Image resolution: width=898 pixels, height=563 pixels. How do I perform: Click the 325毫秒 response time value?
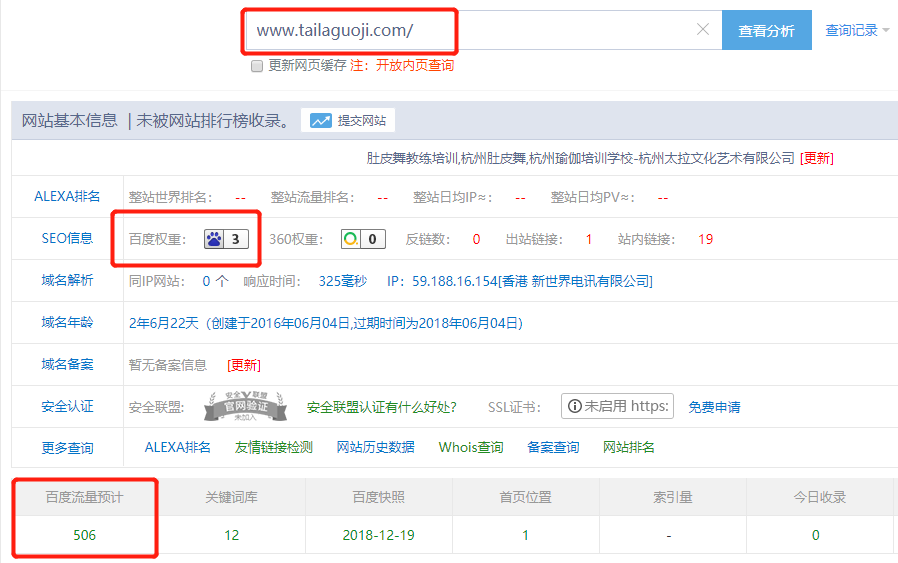[342, 281]
